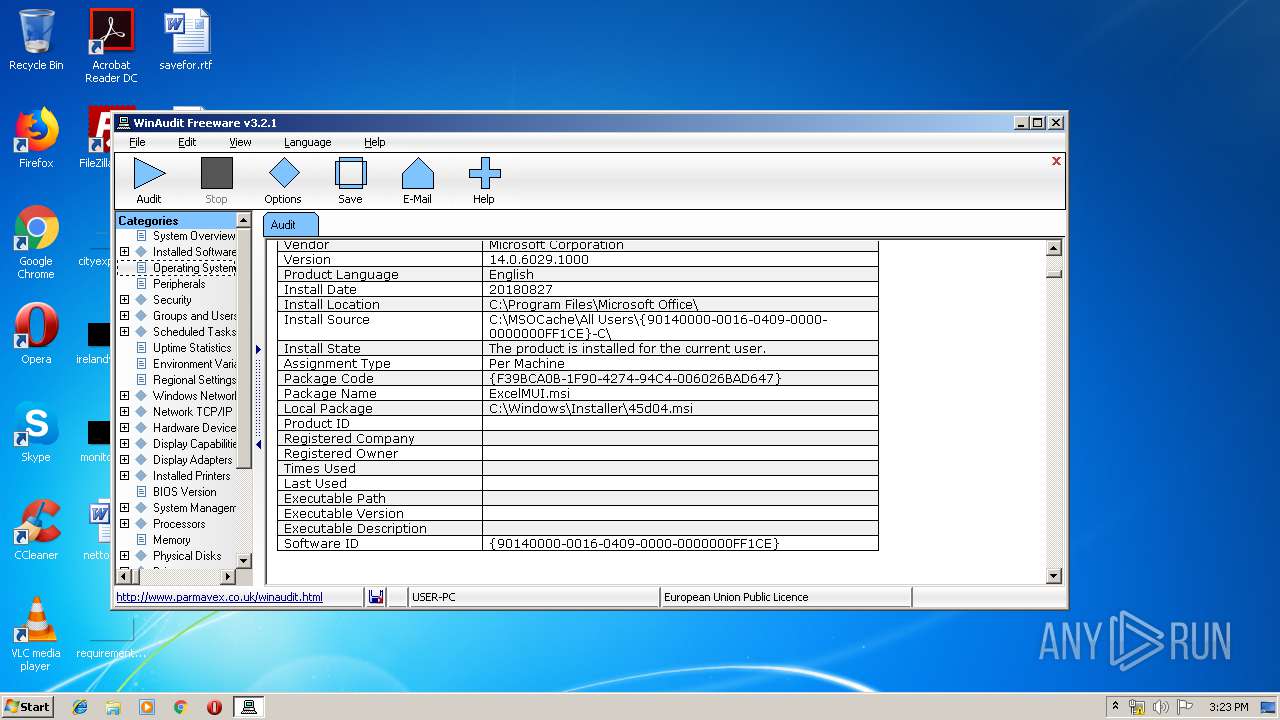Expand the Groups and Users node
The width and height of the screenshot is (1280, 720).
tap(124, 316)
